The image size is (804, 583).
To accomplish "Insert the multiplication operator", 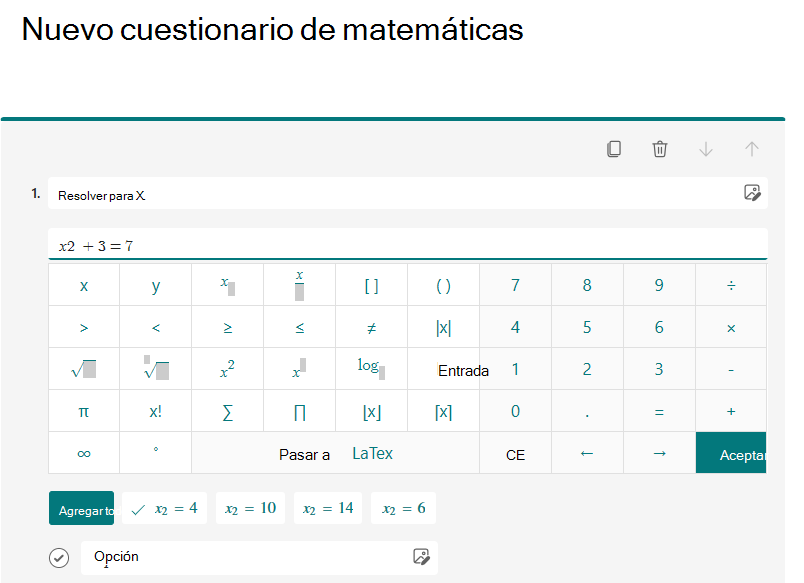I will [x=731, y=327].
